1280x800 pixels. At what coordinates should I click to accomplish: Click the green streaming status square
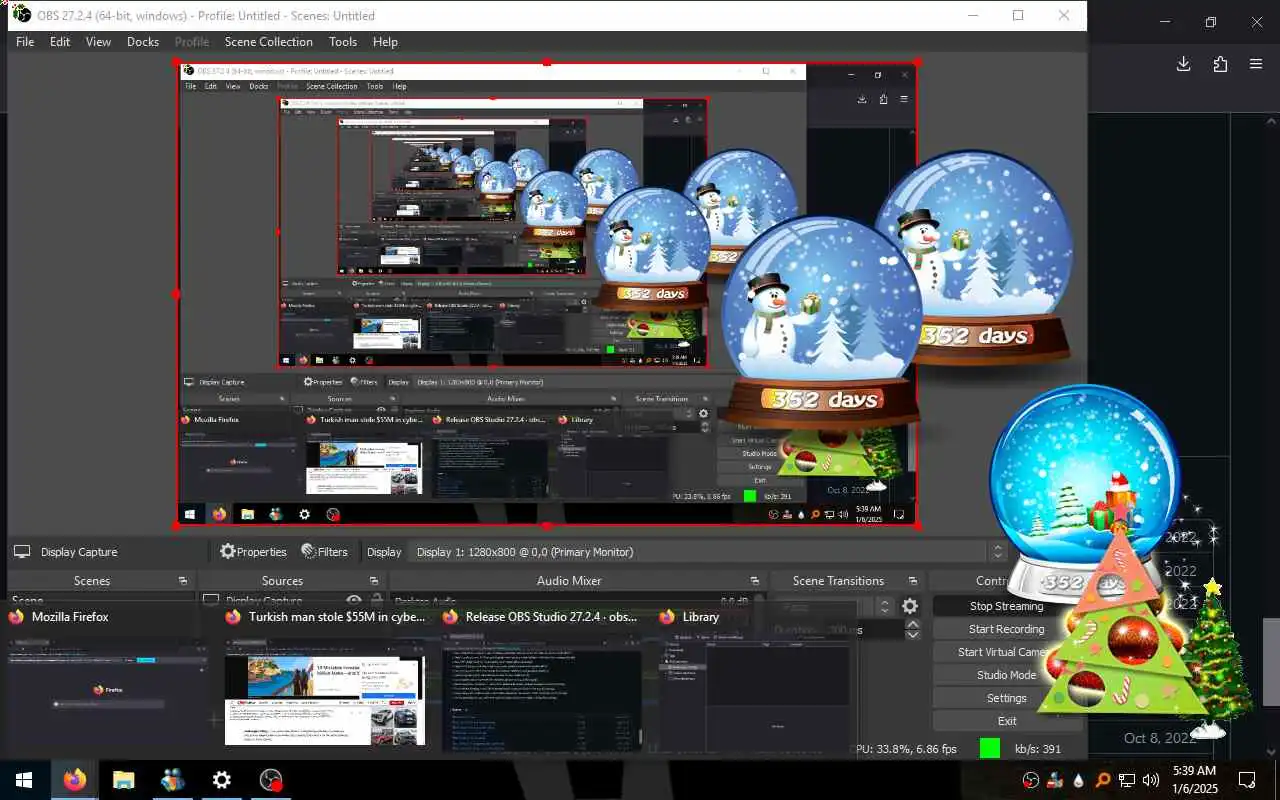(990, 748)
